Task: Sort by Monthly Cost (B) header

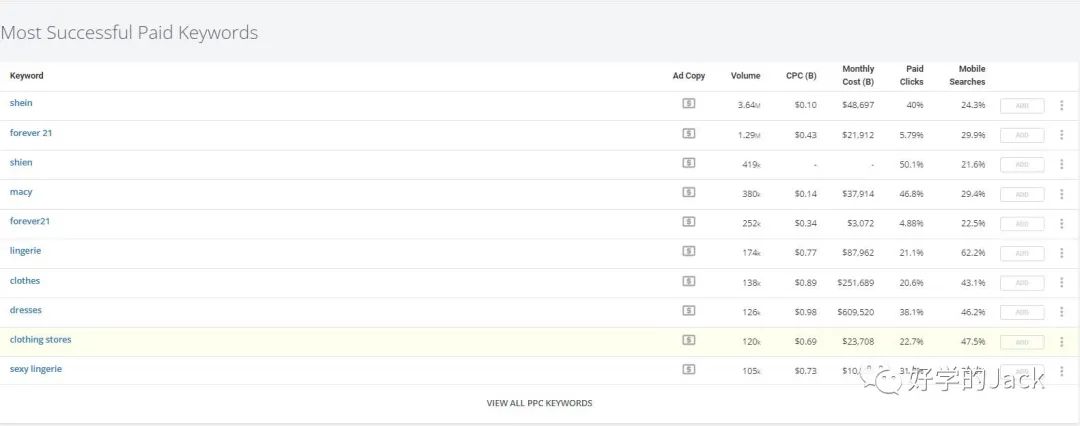Action: point(857,76)
